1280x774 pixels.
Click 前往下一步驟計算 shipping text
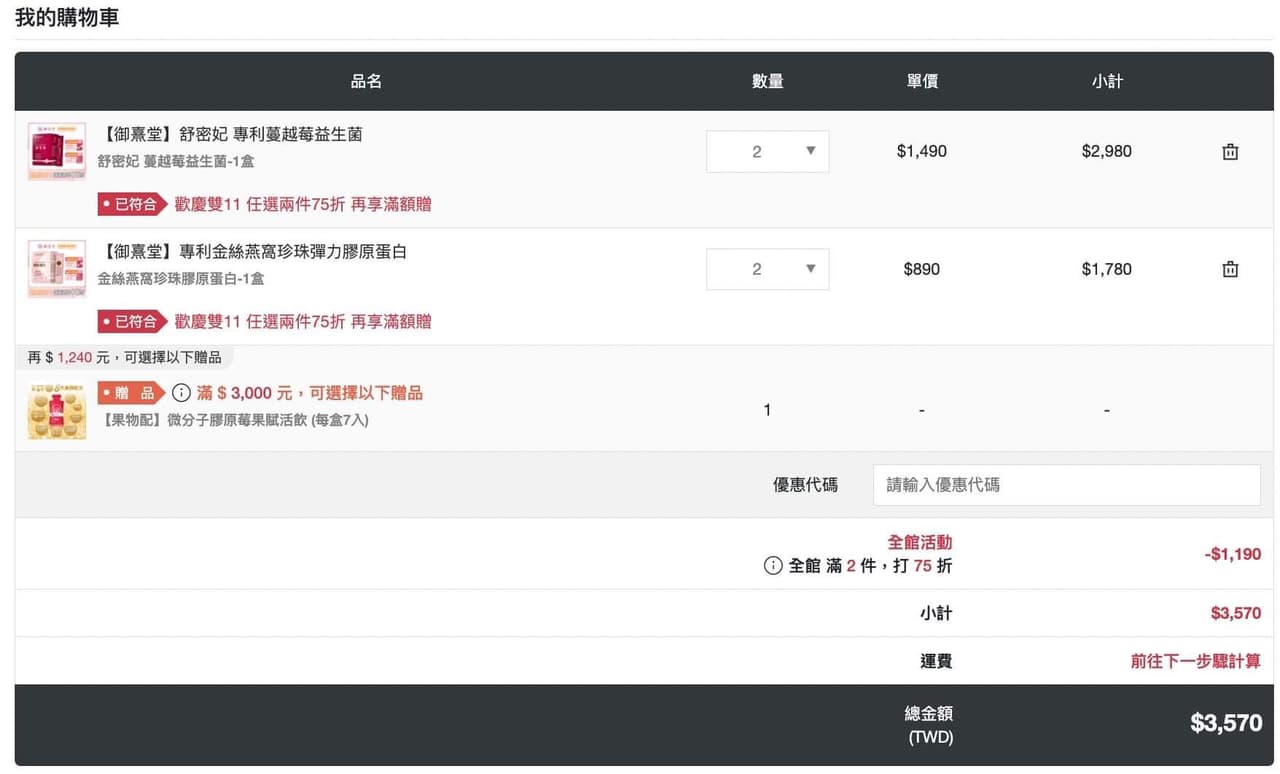pyautogui.click(x=1195, y=661)
